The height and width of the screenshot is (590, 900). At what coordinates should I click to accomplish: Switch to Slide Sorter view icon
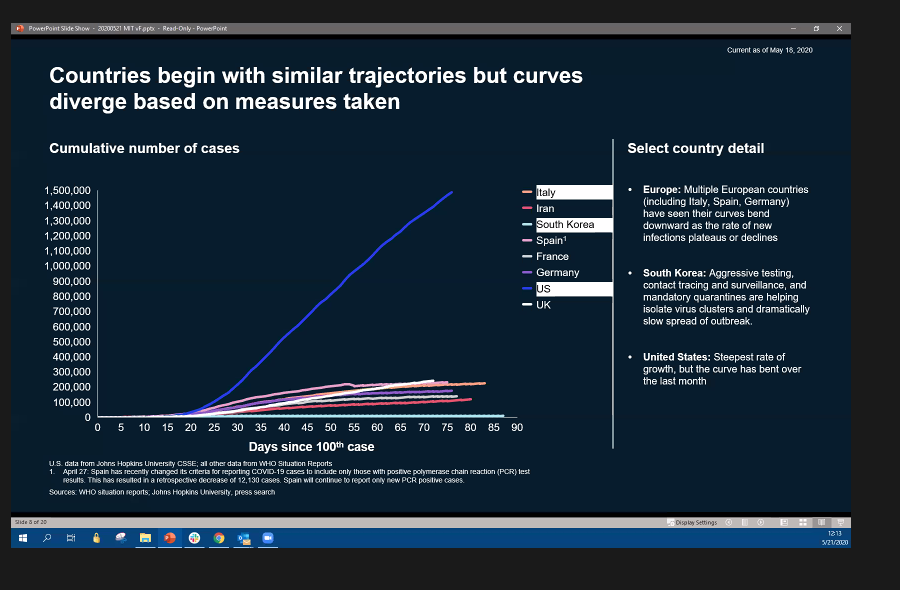803,522
